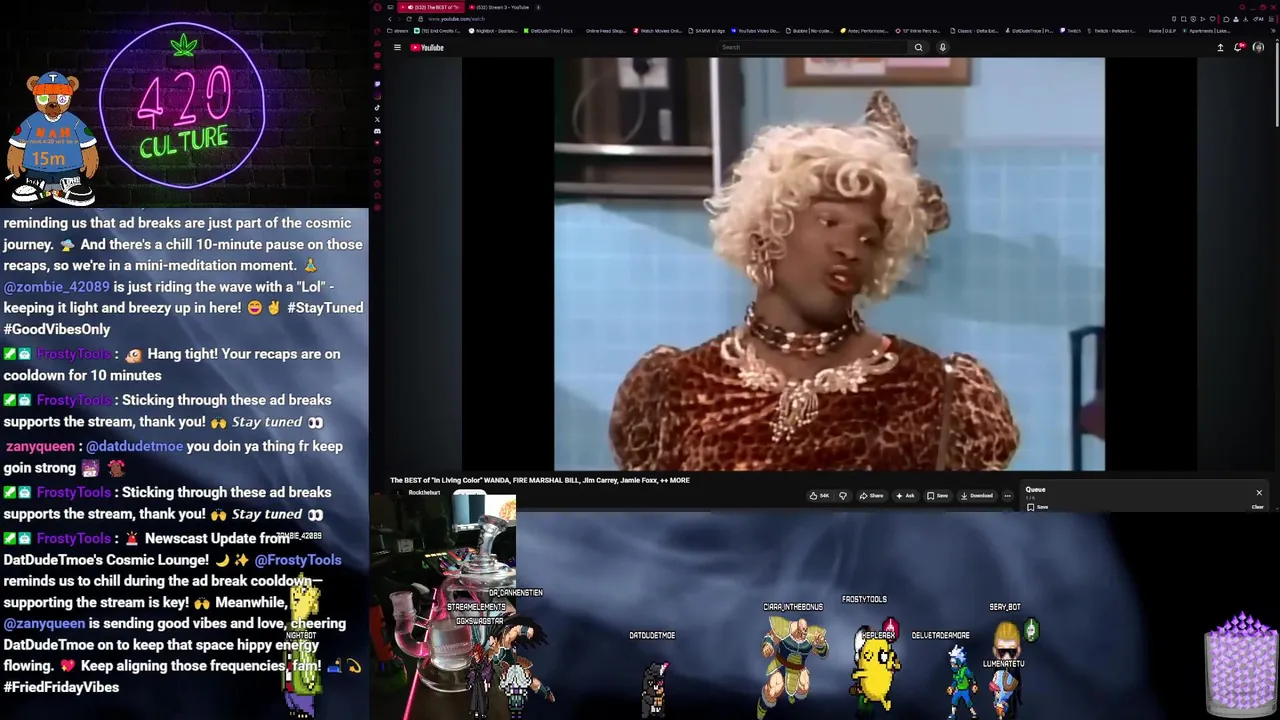
Task: Save the Queue as a playlist
Action: pyautogui.click(x=1037, y=507)
